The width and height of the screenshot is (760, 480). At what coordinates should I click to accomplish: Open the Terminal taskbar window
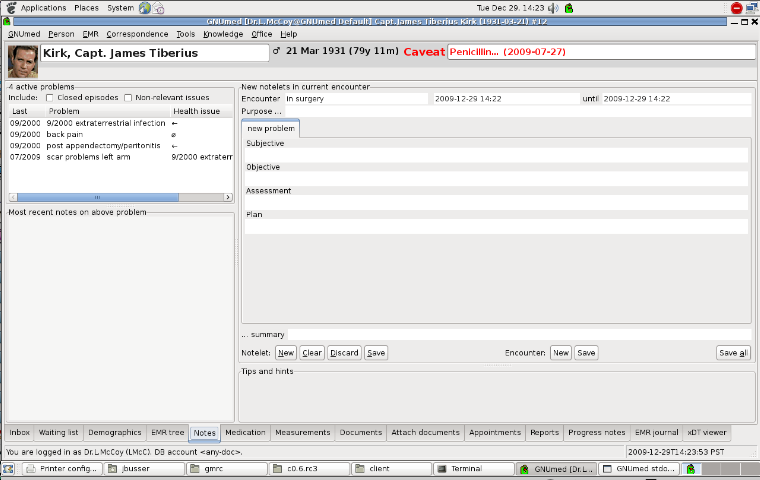tap(474, 469)
